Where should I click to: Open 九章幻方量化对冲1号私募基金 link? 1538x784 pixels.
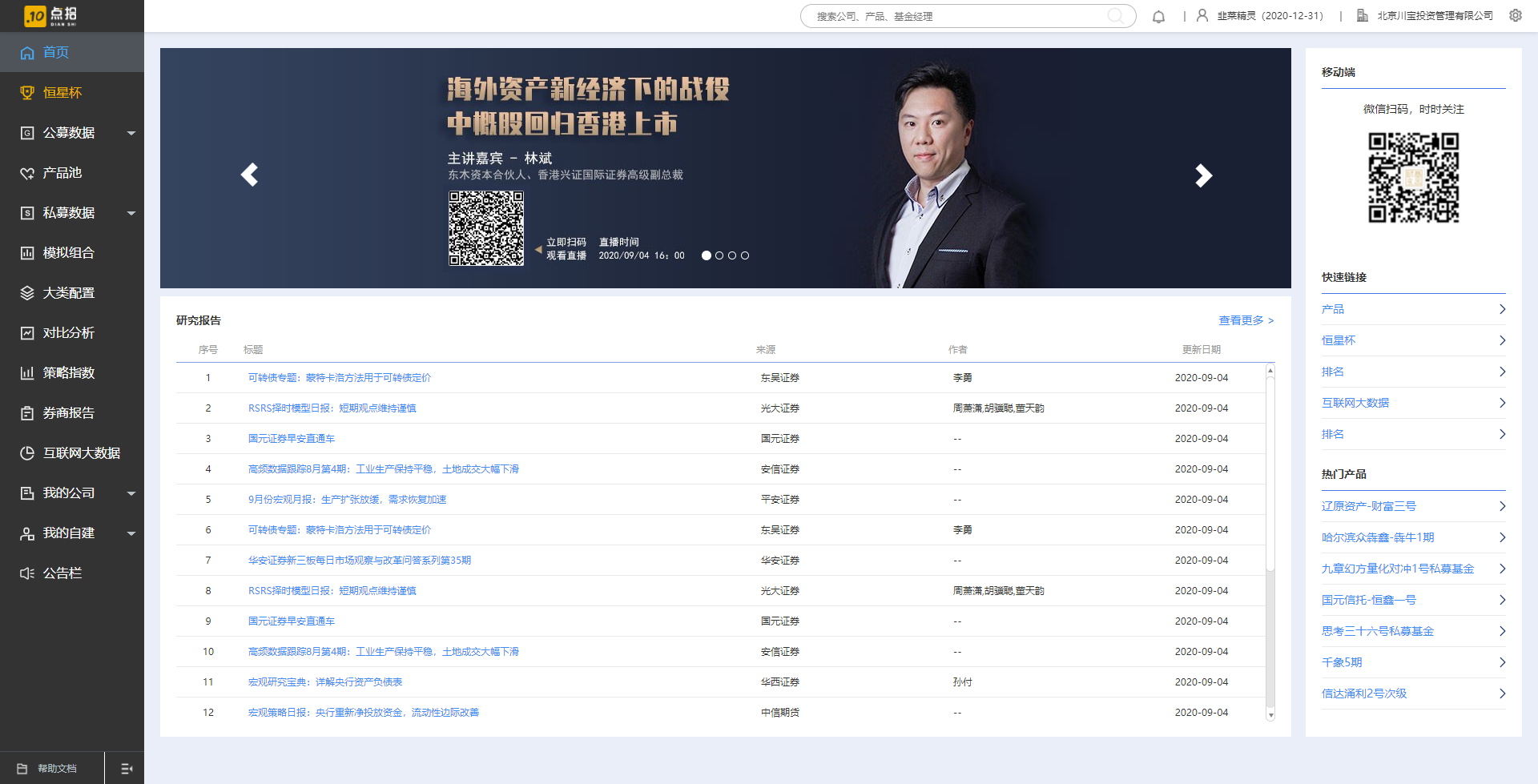[1398, 569]
